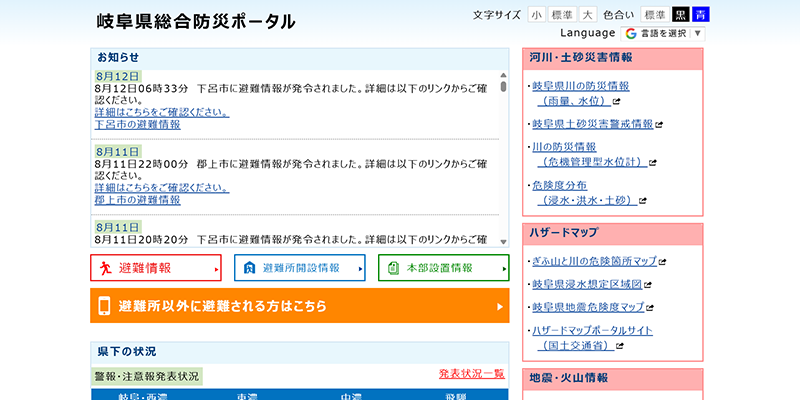Open 岐阜県地震危険度マップ link

[588, 307]
